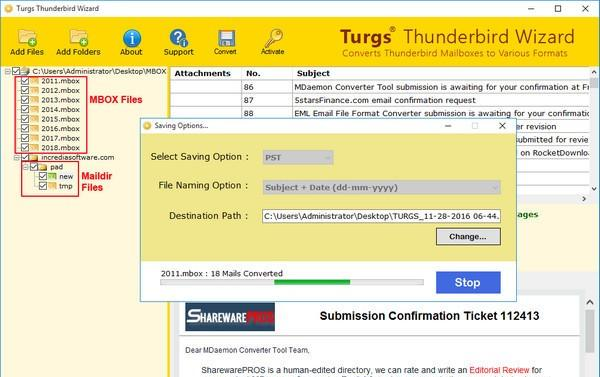
Task: Click preview pane scrollbar up arrow
Action: pyautogui.click(x=590, y=302)
